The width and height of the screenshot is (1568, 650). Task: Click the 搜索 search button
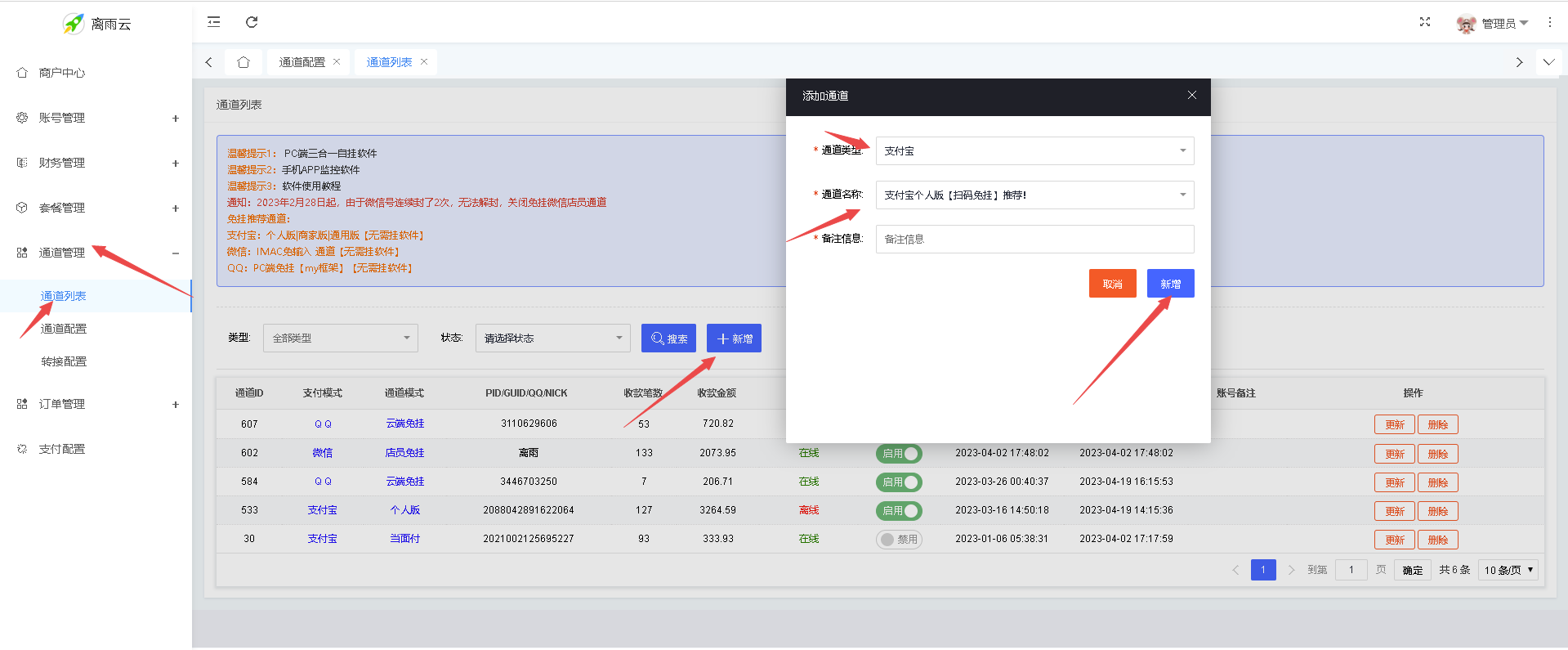pos(668,338)
